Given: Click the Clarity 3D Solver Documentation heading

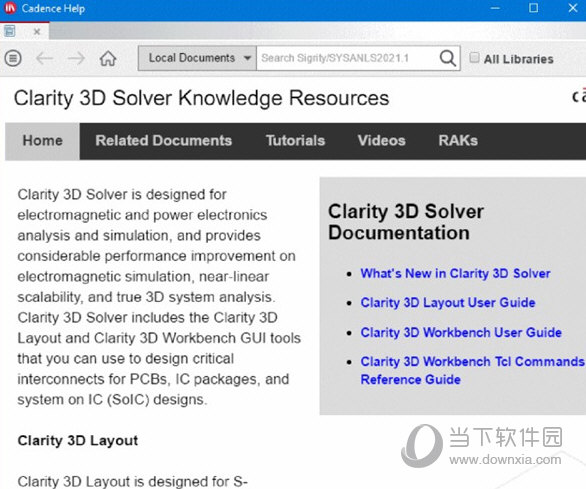Looking at the screenshot, I should pos(406,222).
